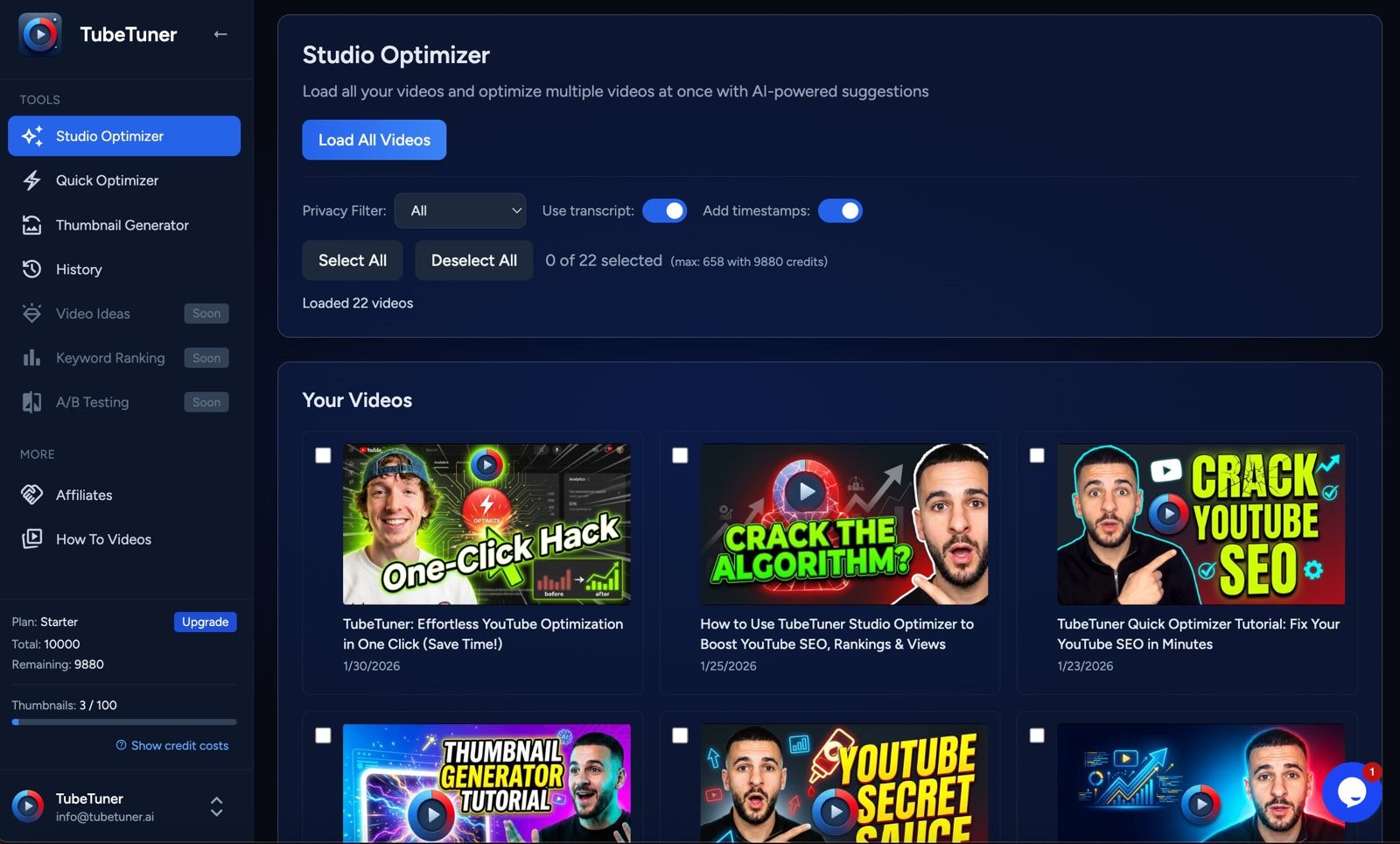Click the Thumbnail Generator icon
The height and width of the screenshot is (844, 1400).
31,225
